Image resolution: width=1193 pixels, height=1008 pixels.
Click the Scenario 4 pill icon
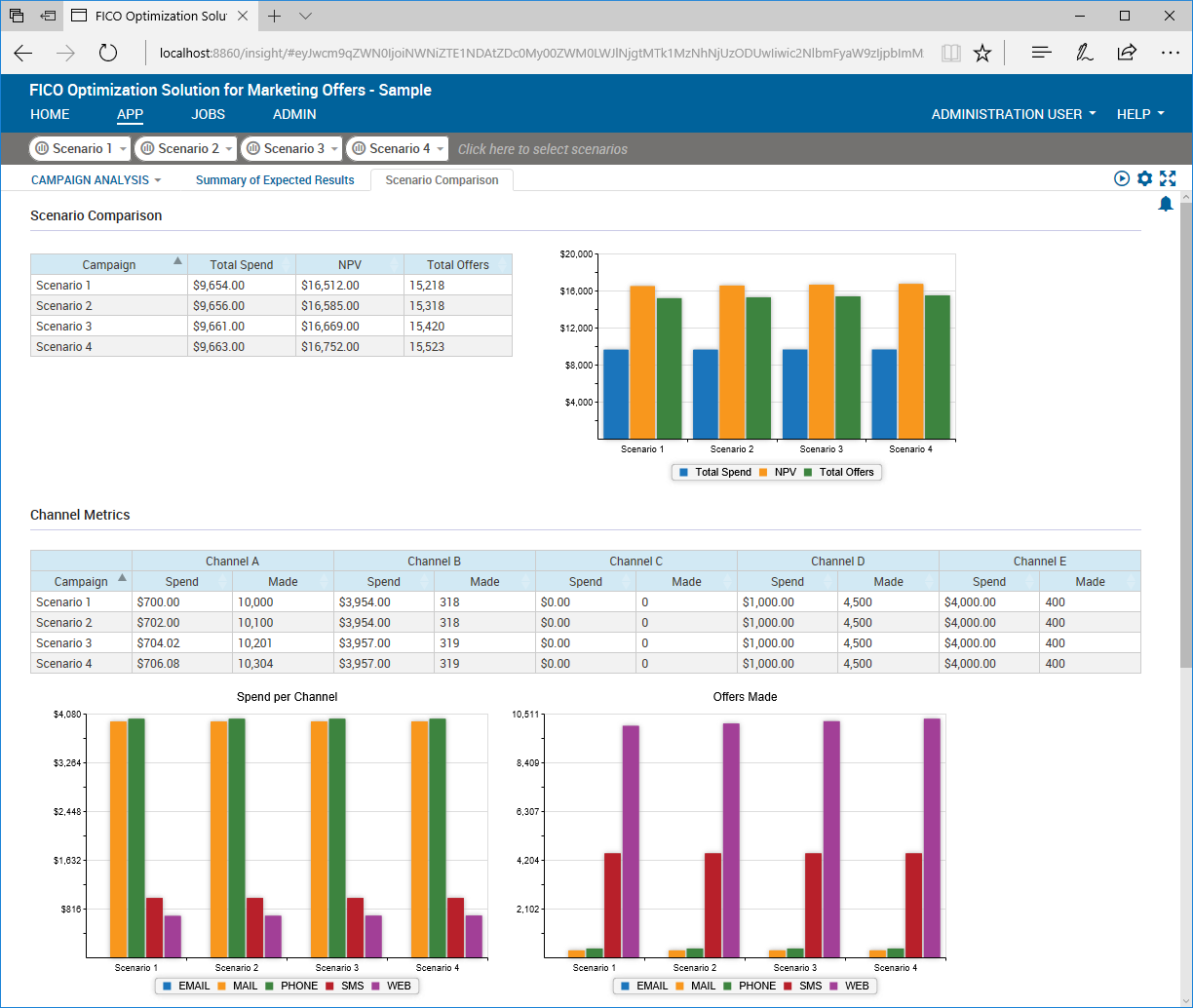click(x=358, y=148)
